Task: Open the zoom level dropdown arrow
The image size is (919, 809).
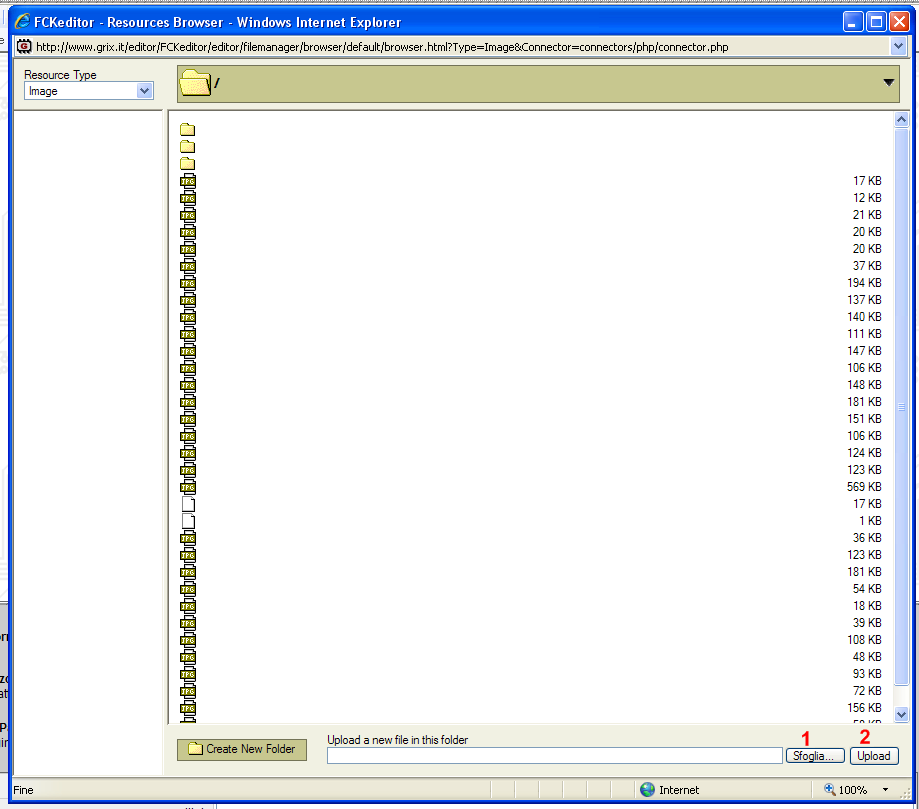Action: (x=885, y=790)
